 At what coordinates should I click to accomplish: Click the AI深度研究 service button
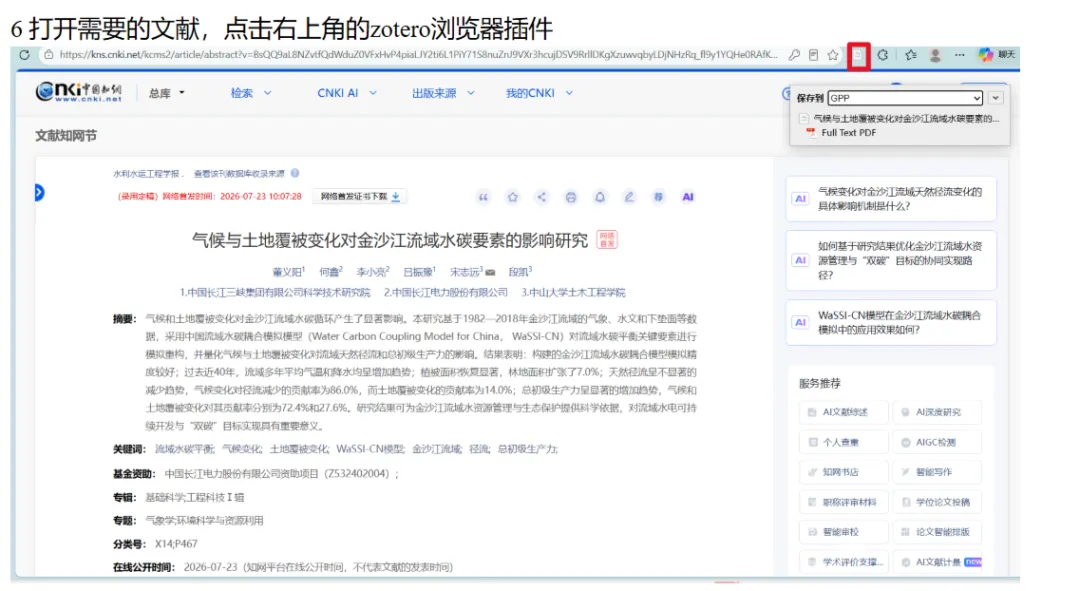pyautogui.click(x=937, y=413)
